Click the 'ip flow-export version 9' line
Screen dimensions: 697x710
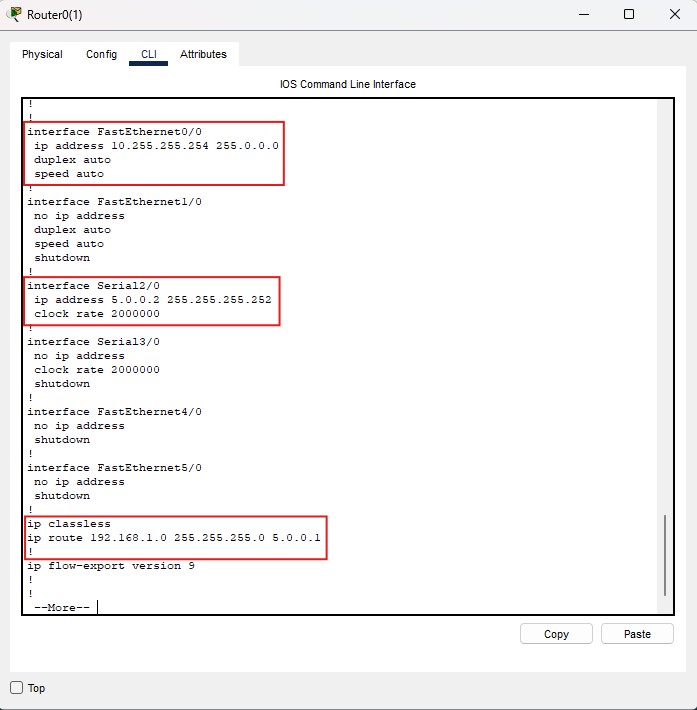coord(111,566)
